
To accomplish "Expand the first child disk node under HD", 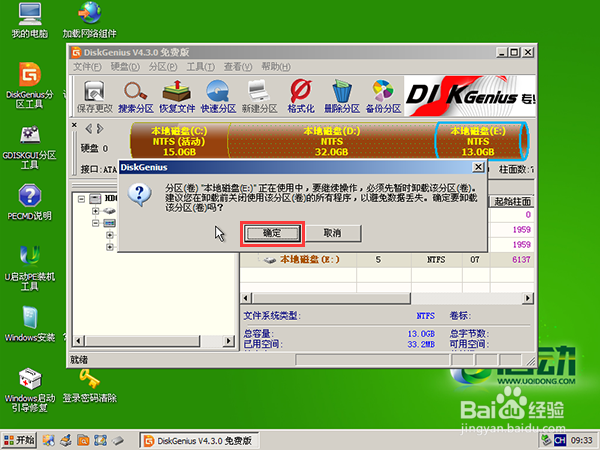I will pyautogui.click(x=95, y=211).
